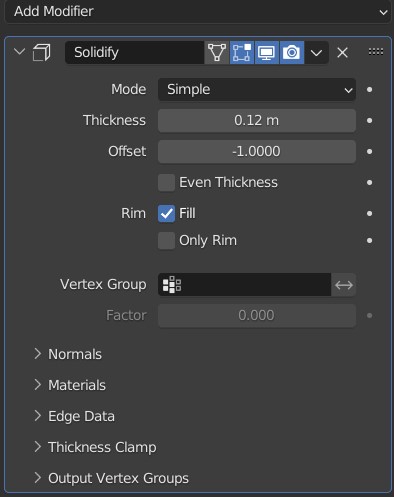Toggle Edit Mode display for Solidify
The height and width of the screenshot is (497, 394).
pyautogui.click(x=242, y=53)
